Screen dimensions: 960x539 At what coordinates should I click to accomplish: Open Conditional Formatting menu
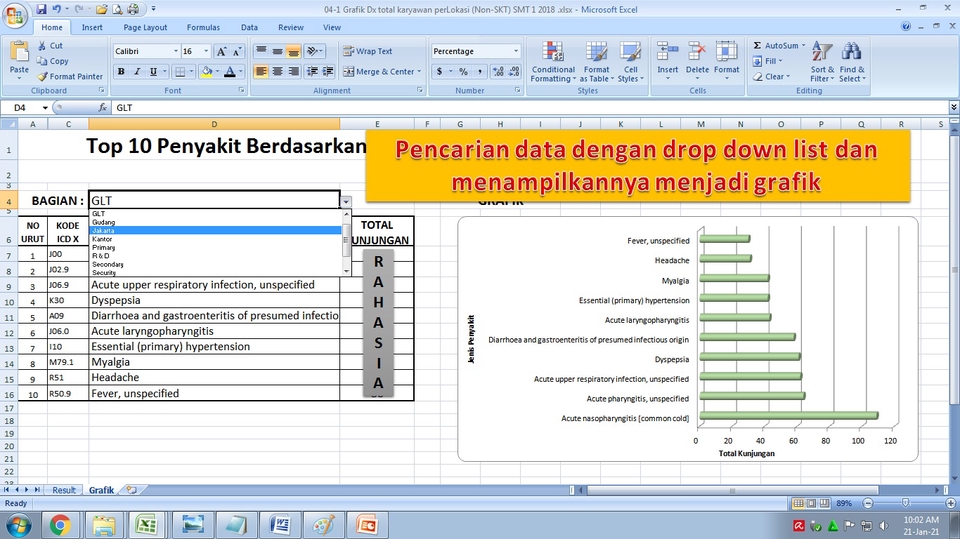553,61
